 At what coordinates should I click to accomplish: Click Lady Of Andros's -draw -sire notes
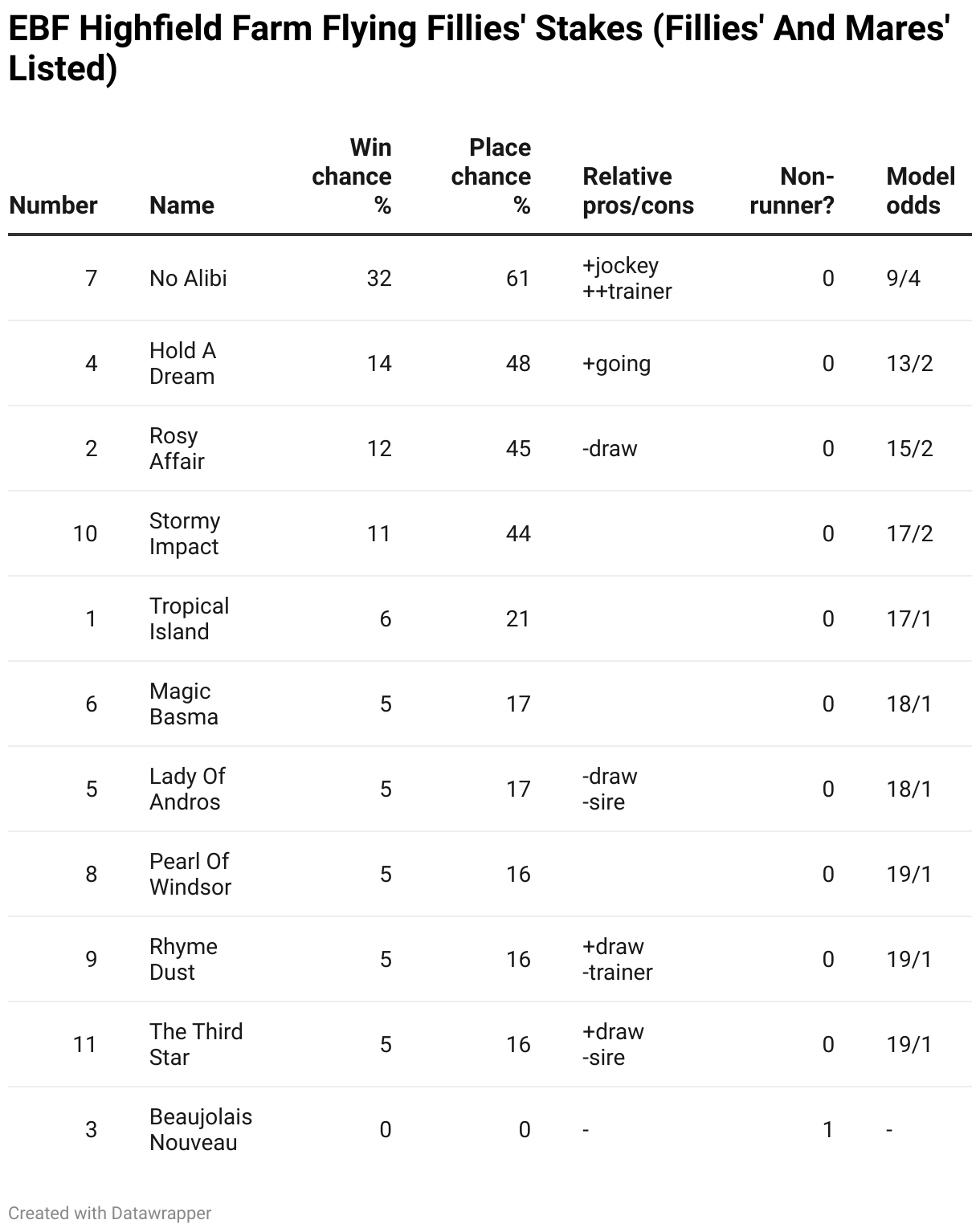(x=610, y=789)
